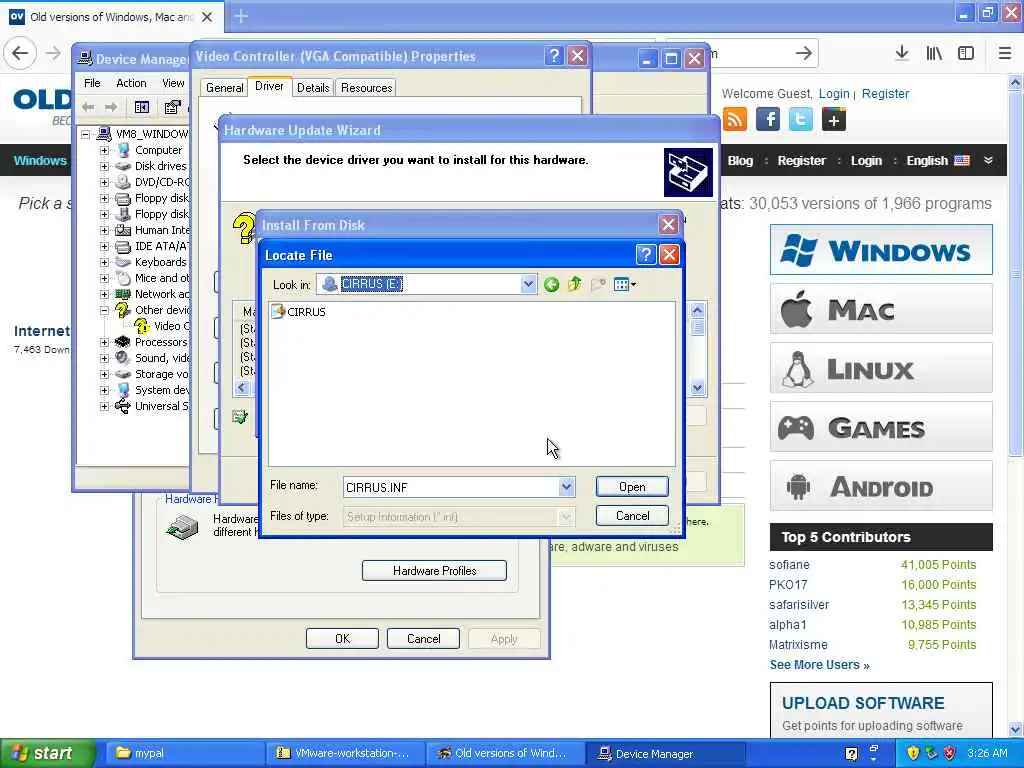Click browser downloads arrow icon

(x=902, y=53)
